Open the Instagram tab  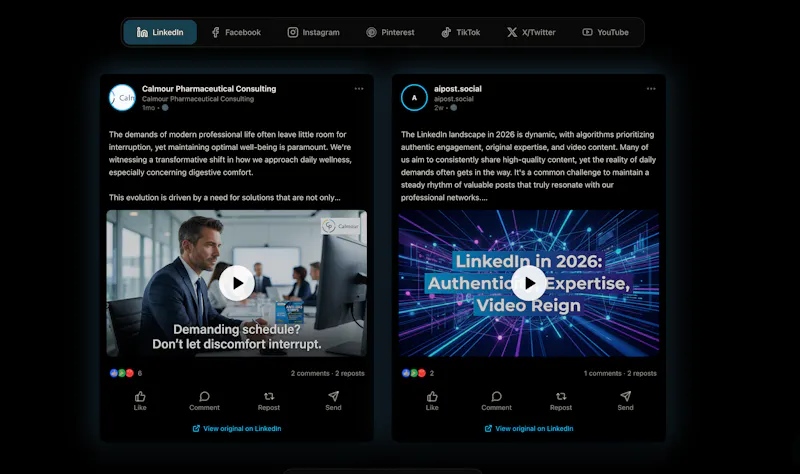tap(313, 32)
